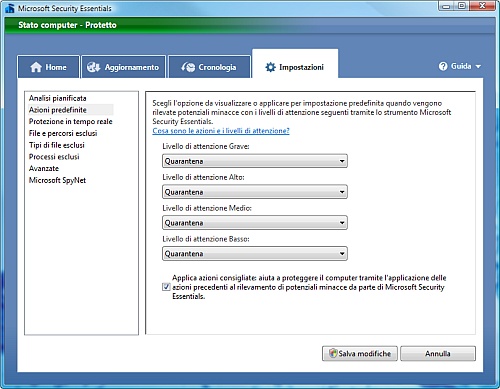Click the Cronologia history icon
The image size is (500, 389).
[188, 67]
